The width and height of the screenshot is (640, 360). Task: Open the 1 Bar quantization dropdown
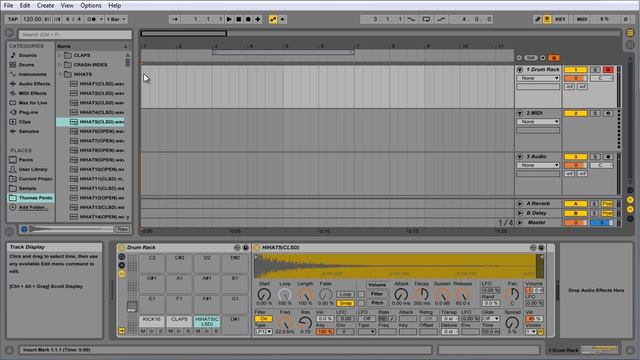pos(116,19)
